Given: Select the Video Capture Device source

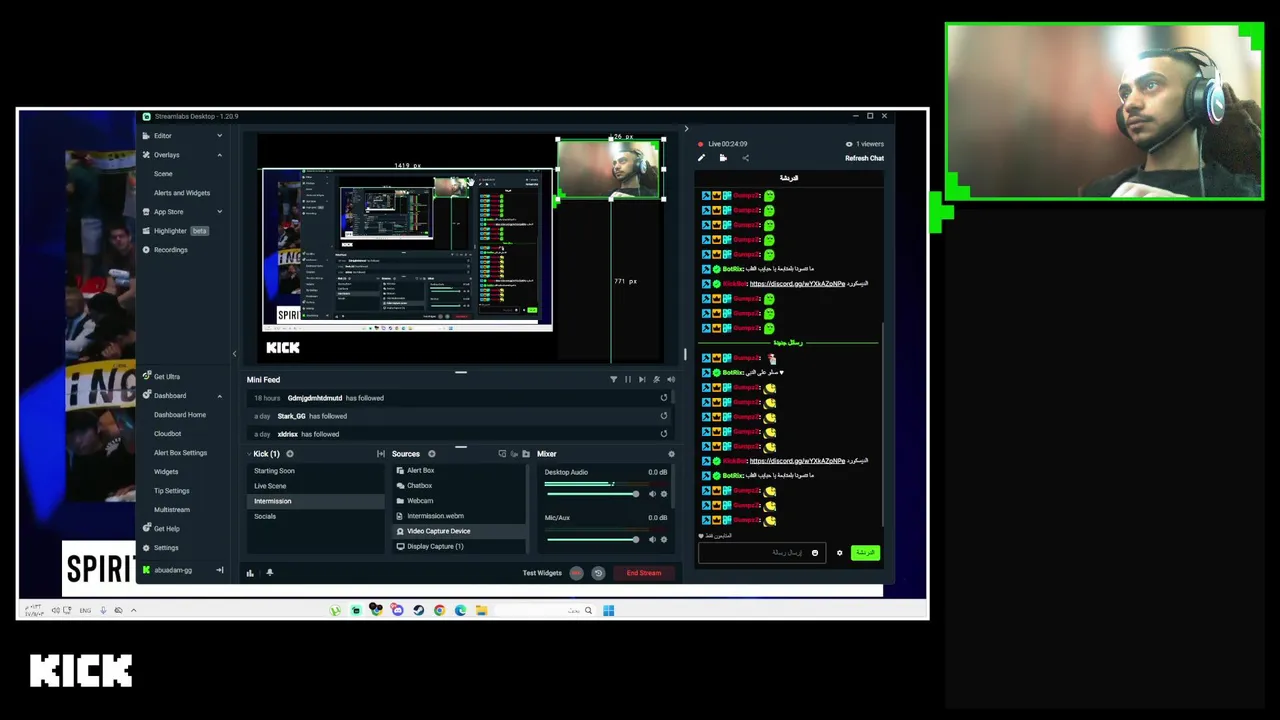Looking at the screenshot, I should point(459,531).
